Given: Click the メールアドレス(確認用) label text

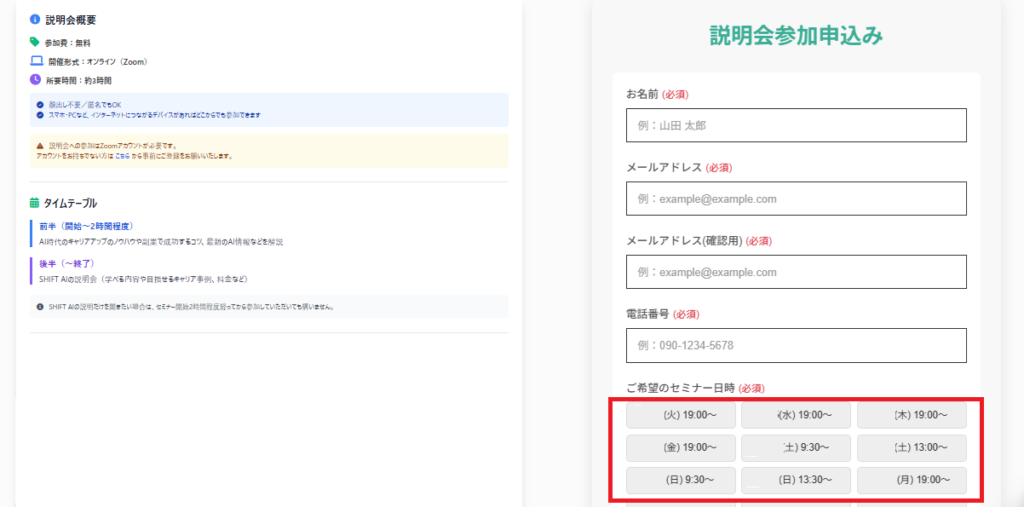Looking at the screenshot, I should [x=684, y=241].
